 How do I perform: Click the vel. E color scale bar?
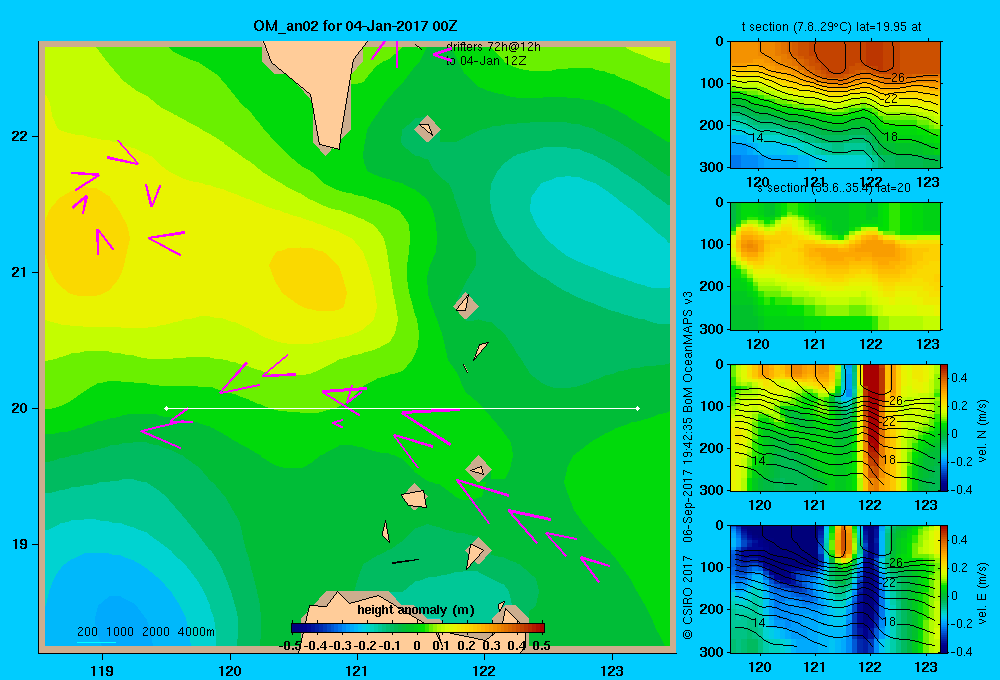click(944, 589)
